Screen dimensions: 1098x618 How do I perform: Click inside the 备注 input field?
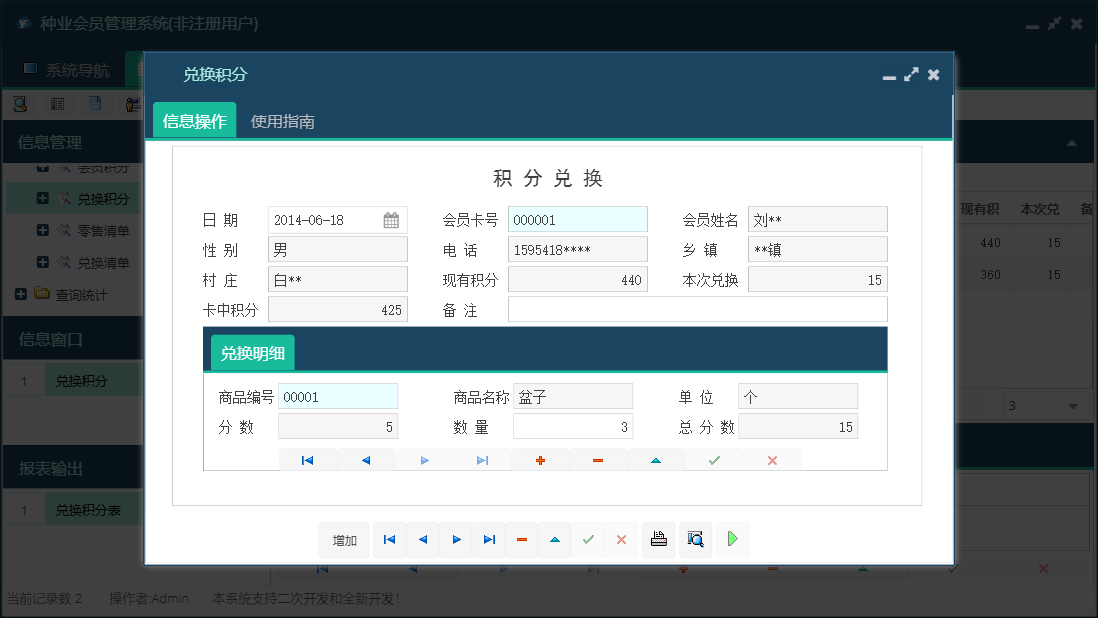click(x=697, y=309)
